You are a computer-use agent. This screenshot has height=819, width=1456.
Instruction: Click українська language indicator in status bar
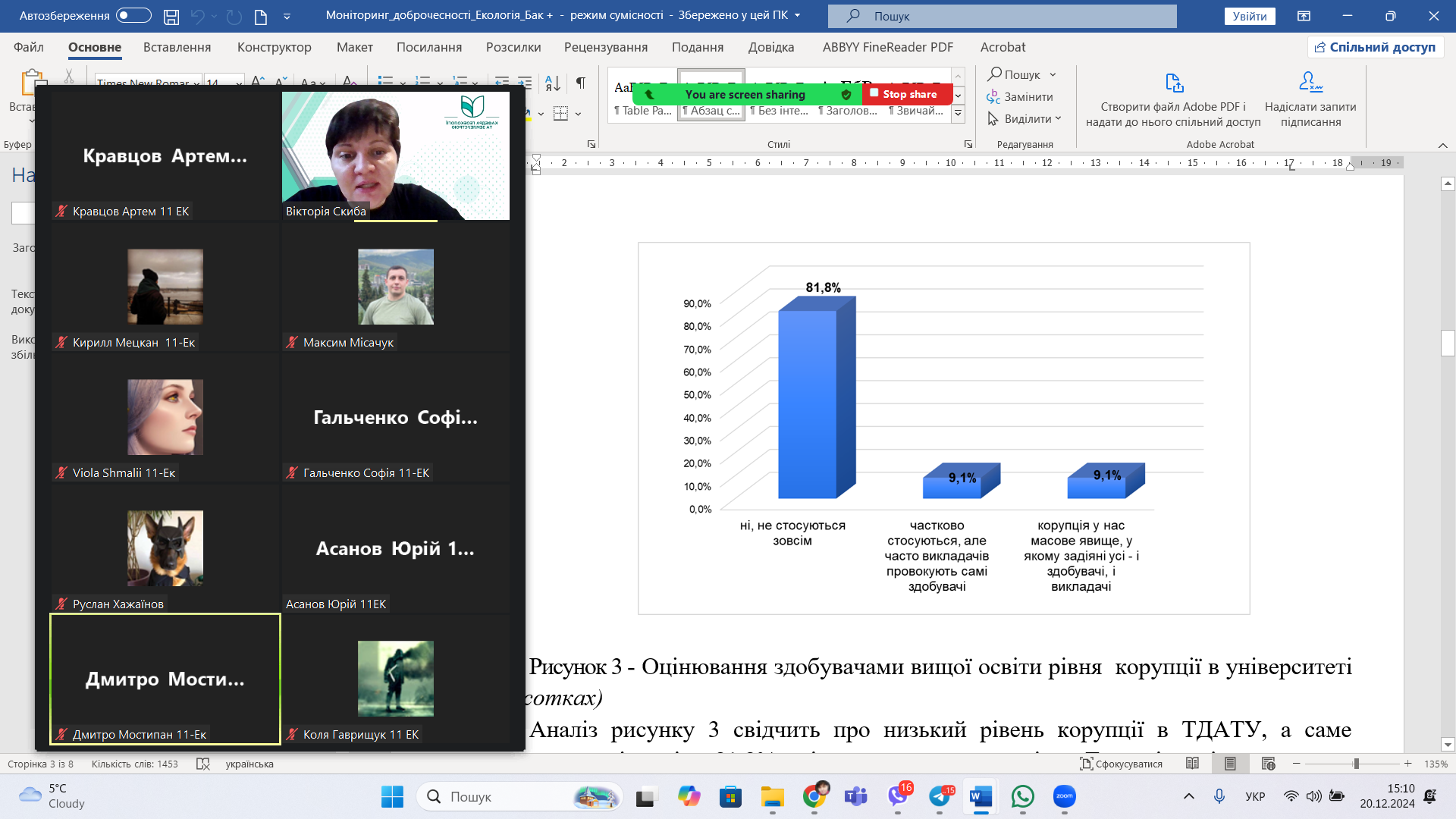[x=250, y=764]
